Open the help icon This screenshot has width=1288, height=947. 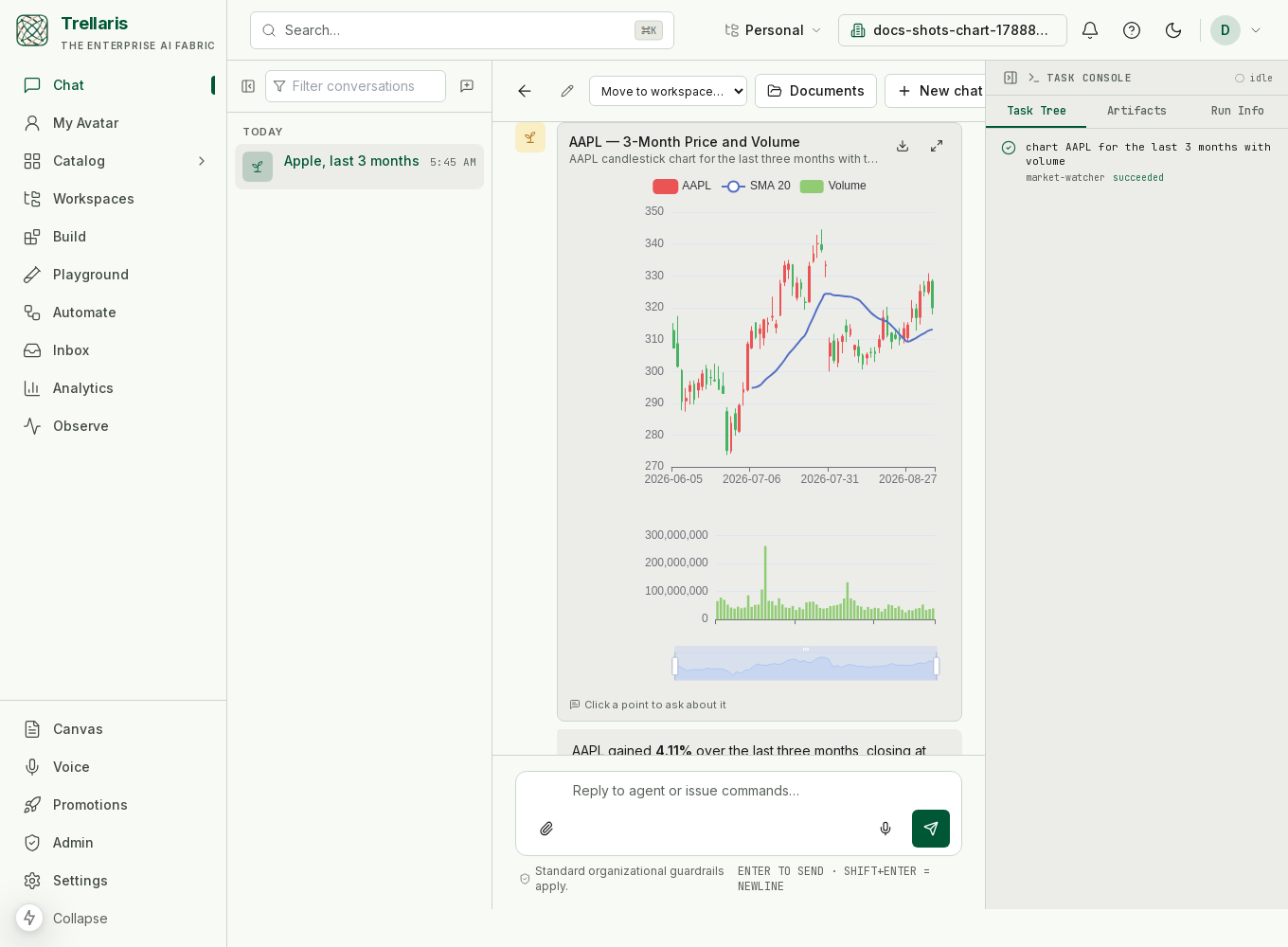(1132, 30)
